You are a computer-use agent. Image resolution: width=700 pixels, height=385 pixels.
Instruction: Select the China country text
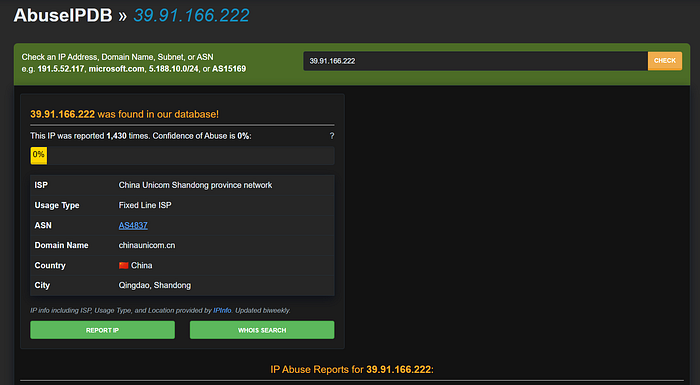[x=142, y=265]
